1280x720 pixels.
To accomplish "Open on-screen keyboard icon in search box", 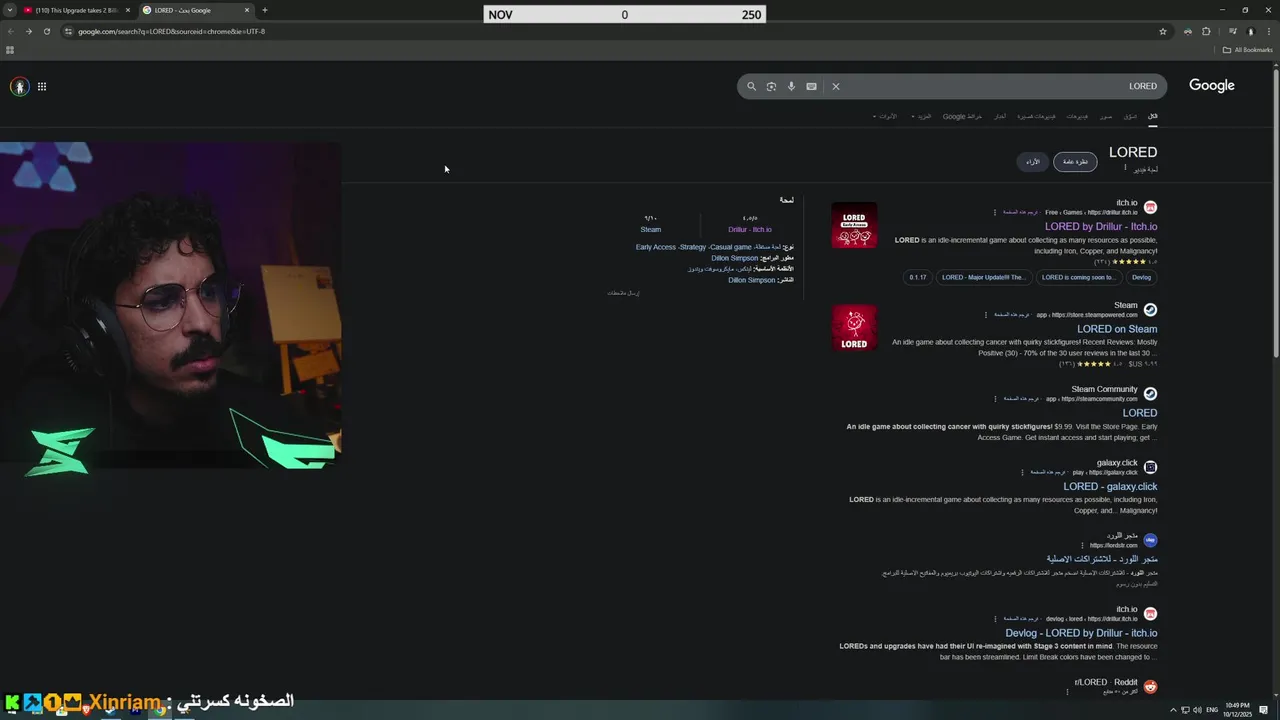I will pyautogui.click(x=811, y=86).
